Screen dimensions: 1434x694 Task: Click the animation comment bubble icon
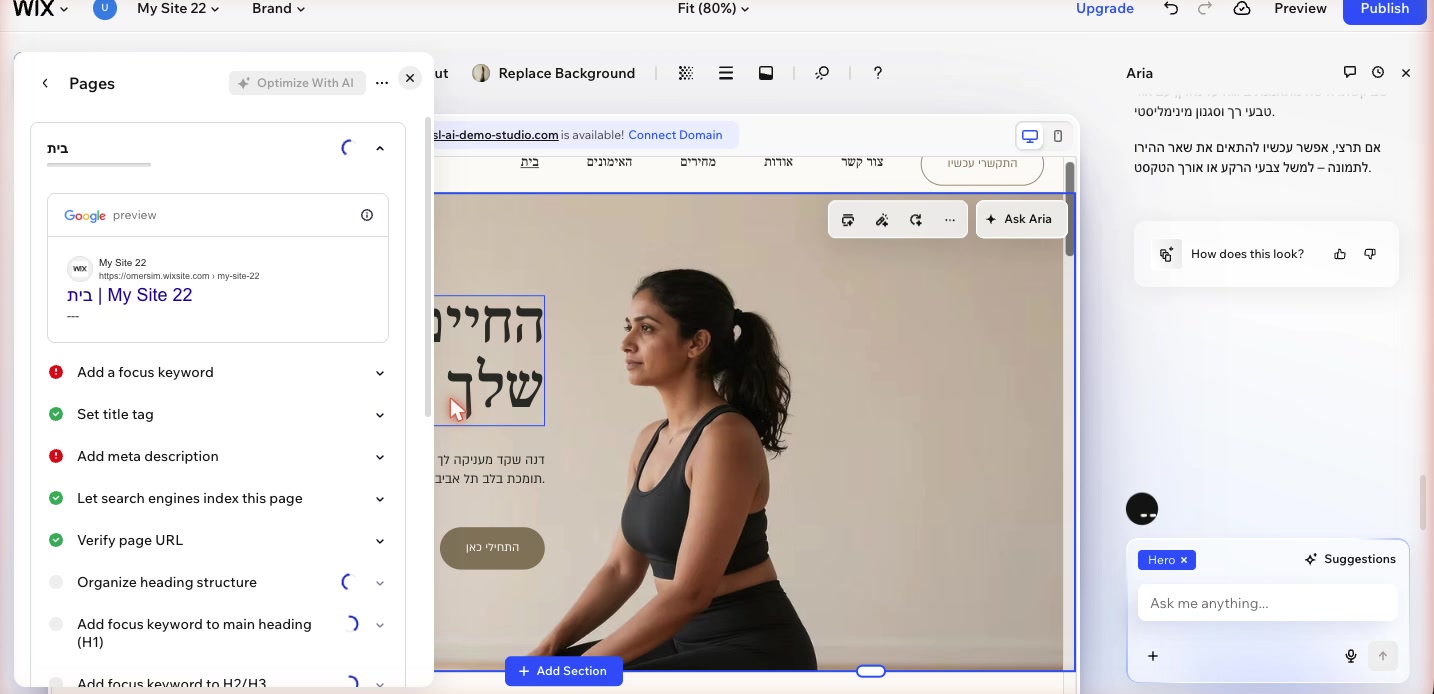click(x=822, y=73)
